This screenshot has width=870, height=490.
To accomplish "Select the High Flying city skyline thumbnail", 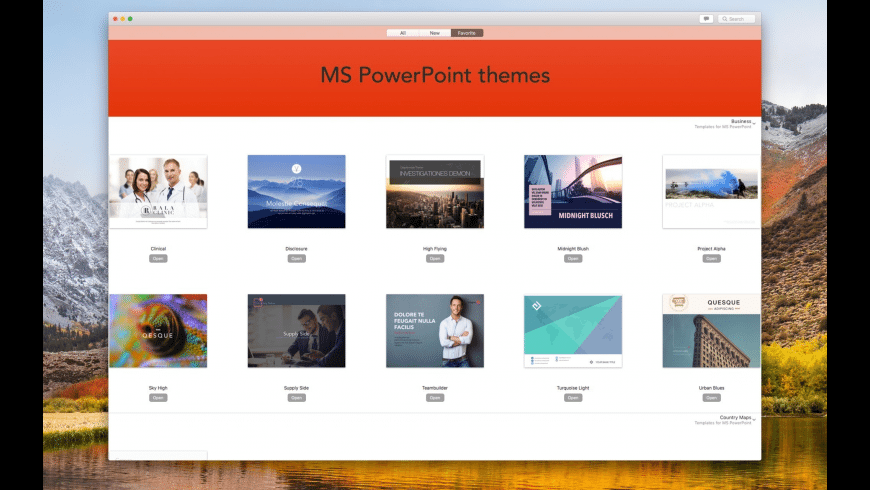I will click(435, 192).
